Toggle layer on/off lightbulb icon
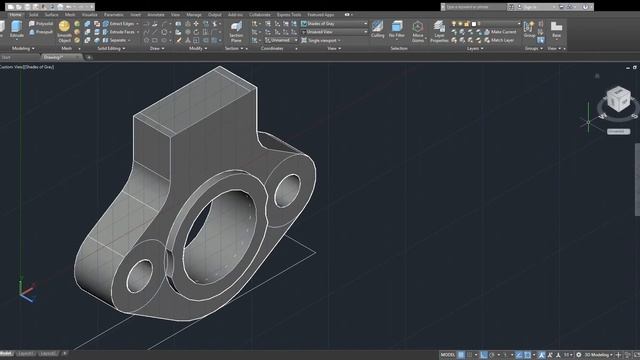 [453, 24]
